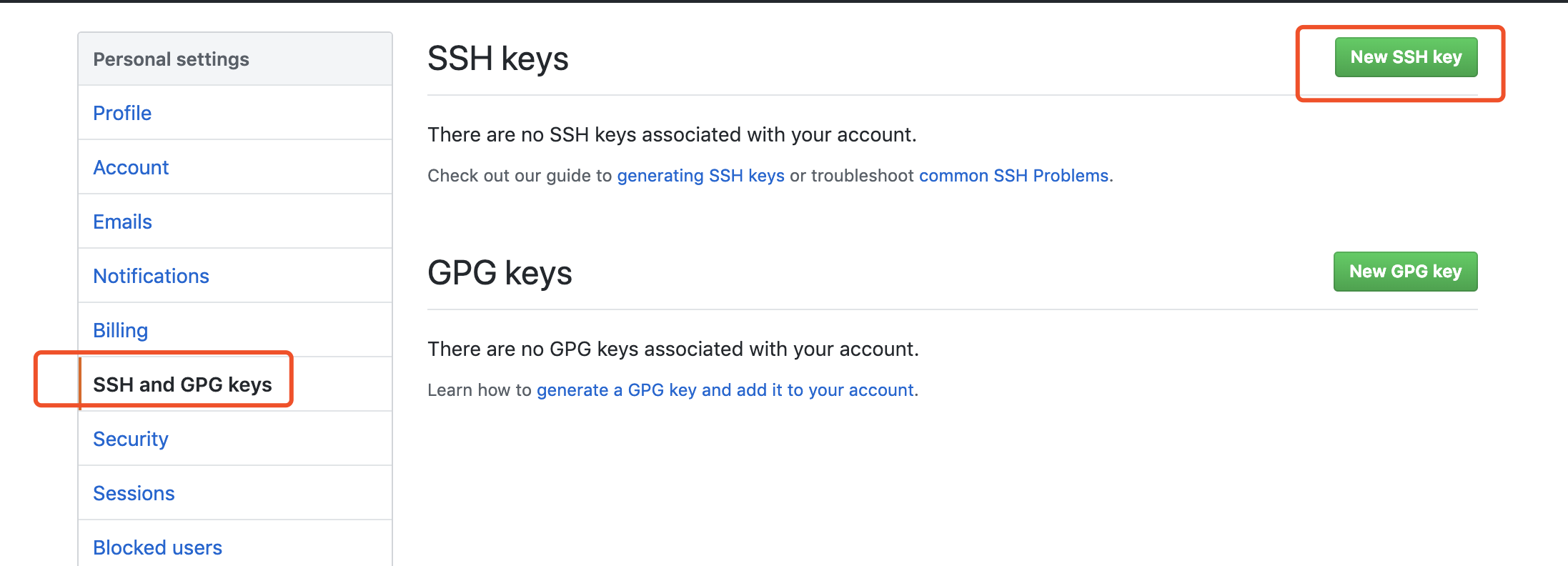Open Emails in the sidebar
This screenshot has width=1568, height=566.
122,222
